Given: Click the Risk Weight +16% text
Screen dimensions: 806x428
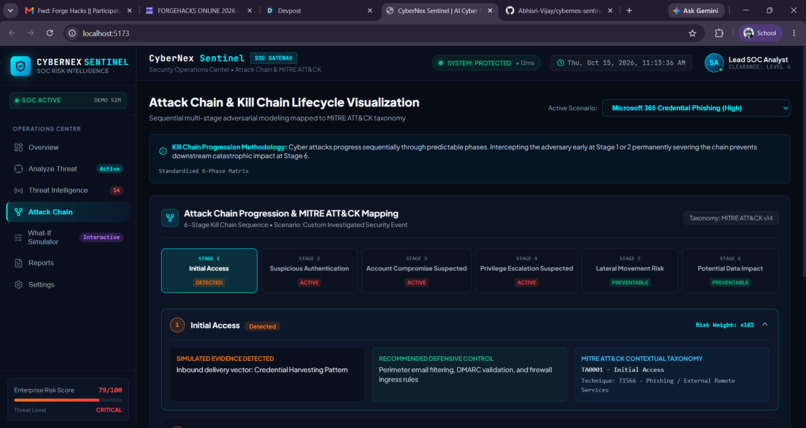Looking at the screenshot, I should coord(725,325).
